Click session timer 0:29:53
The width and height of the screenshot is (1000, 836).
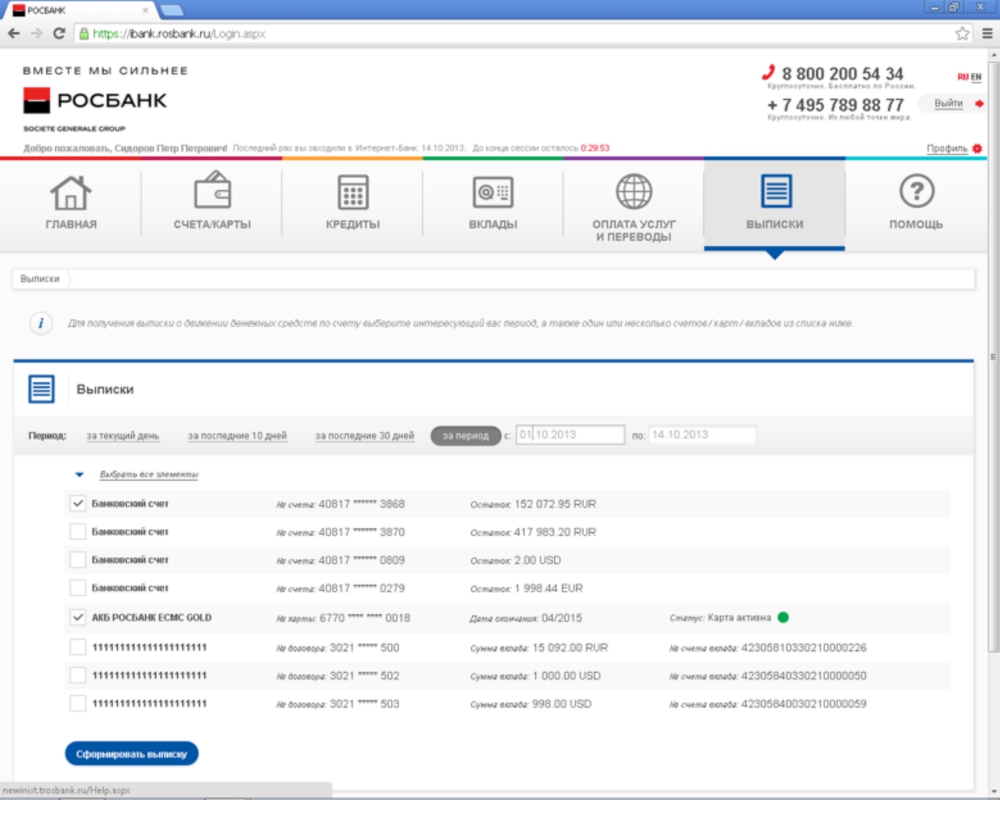tap(595, 148)
